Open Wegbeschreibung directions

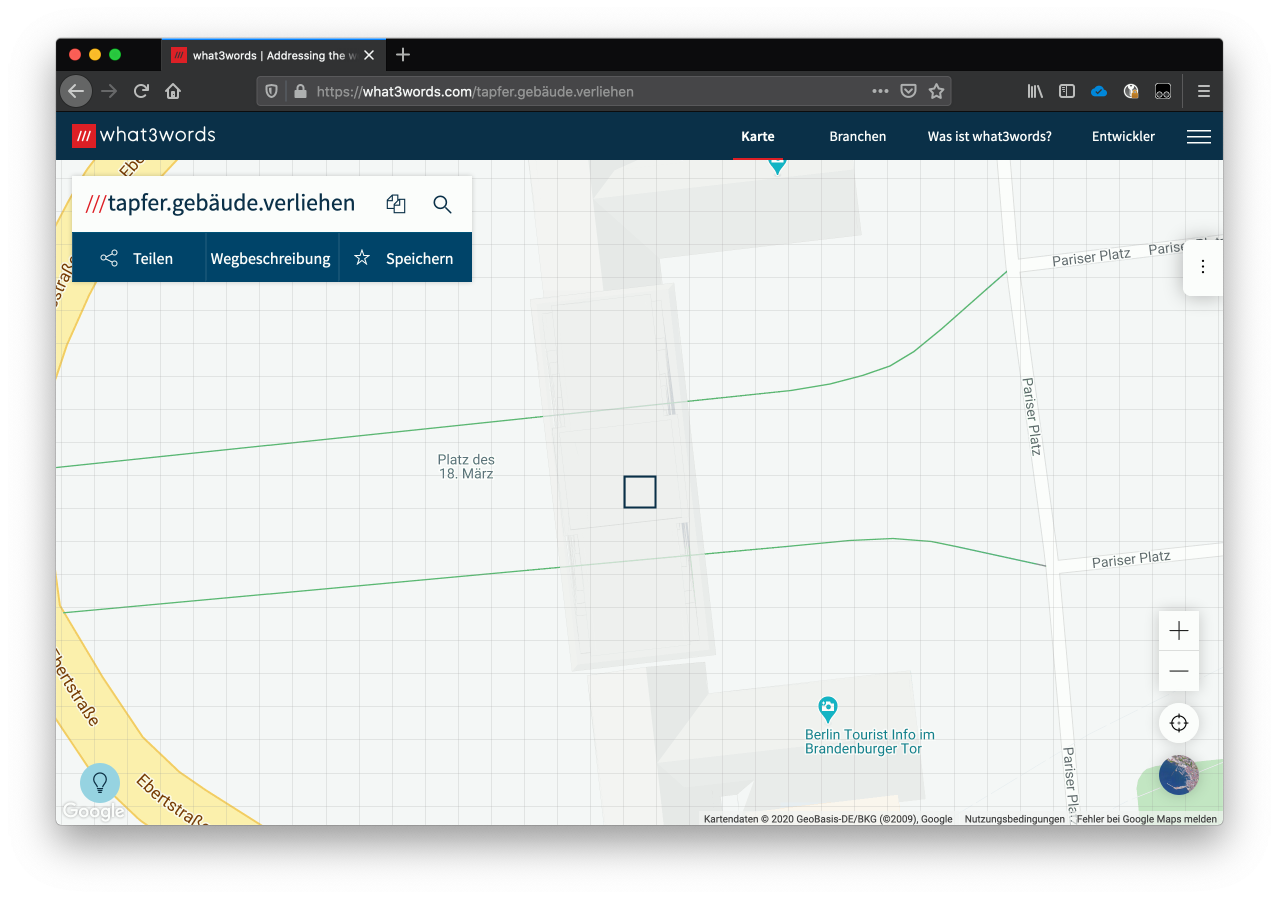[271, 258]
